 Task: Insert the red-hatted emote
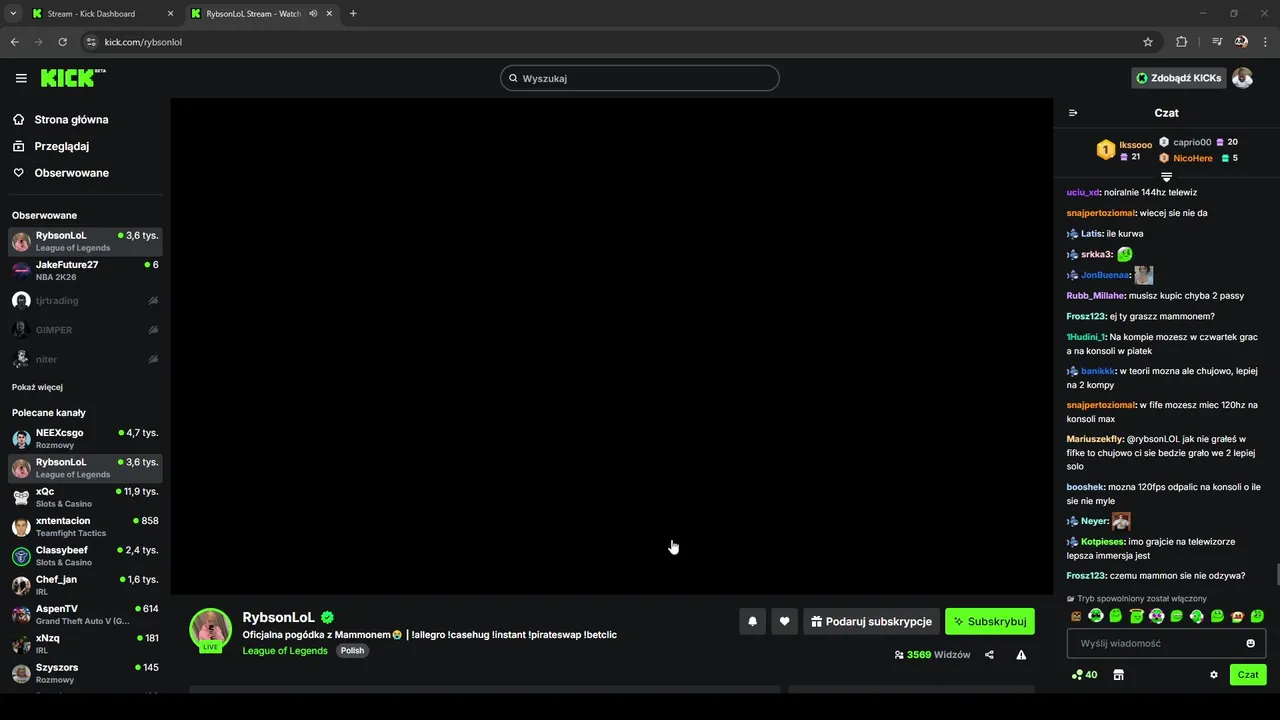click(1237, 616)
